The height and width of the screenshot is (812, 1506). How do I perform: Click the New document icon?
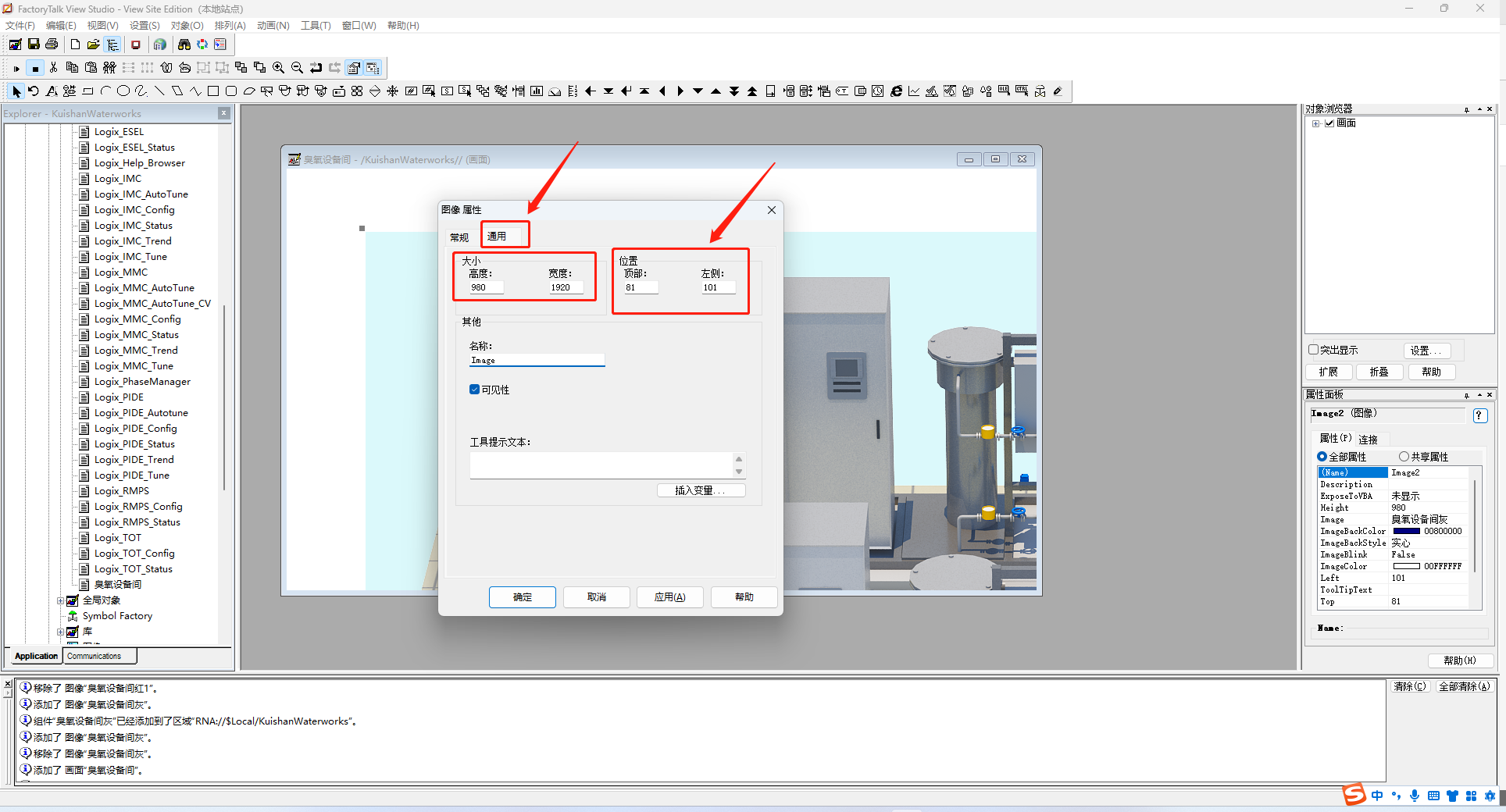pos(75,45)
